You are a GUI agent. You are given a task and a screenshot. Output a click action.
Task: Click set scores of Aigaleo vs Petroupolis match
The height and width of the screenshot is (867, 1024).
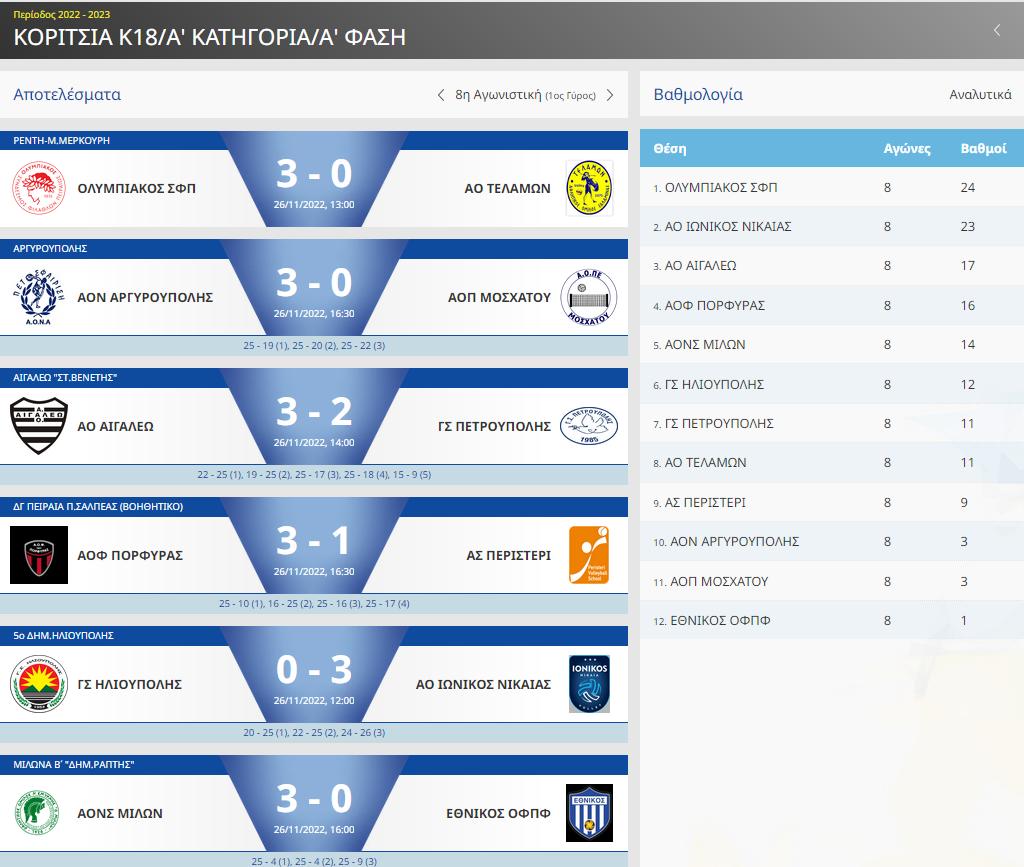tap(314, 475)
